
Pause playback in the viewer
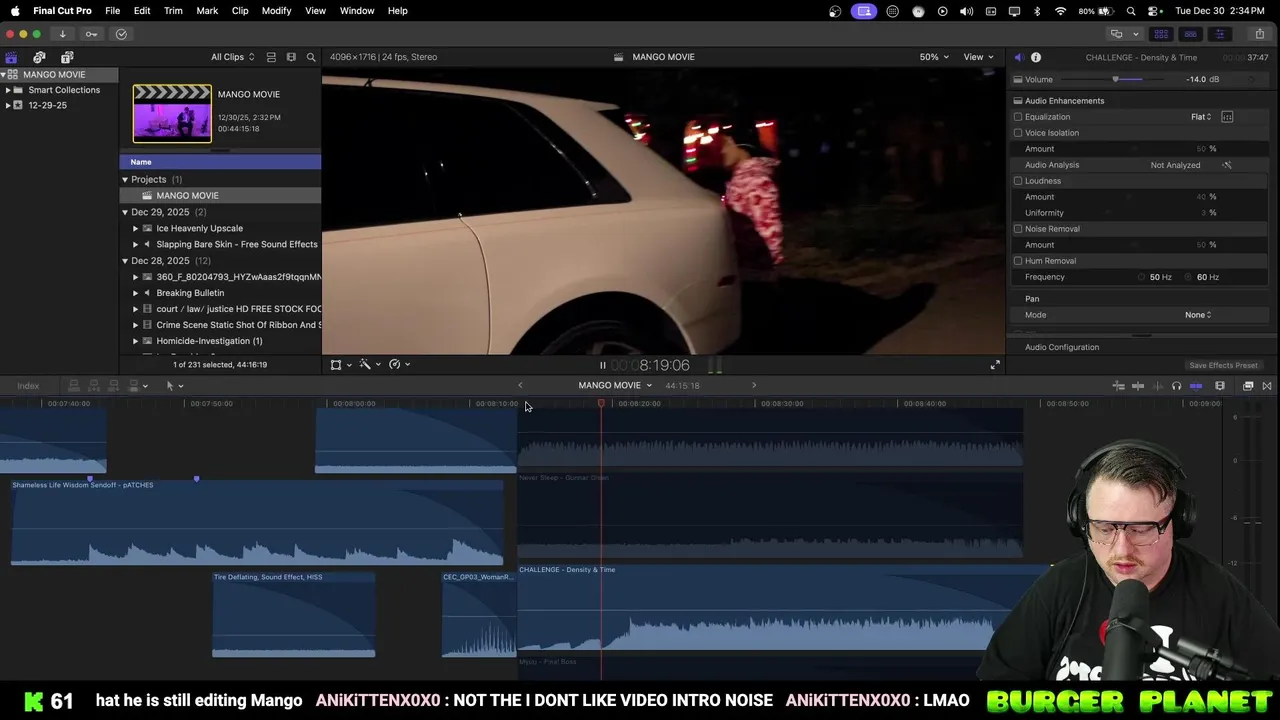(603, 365)
